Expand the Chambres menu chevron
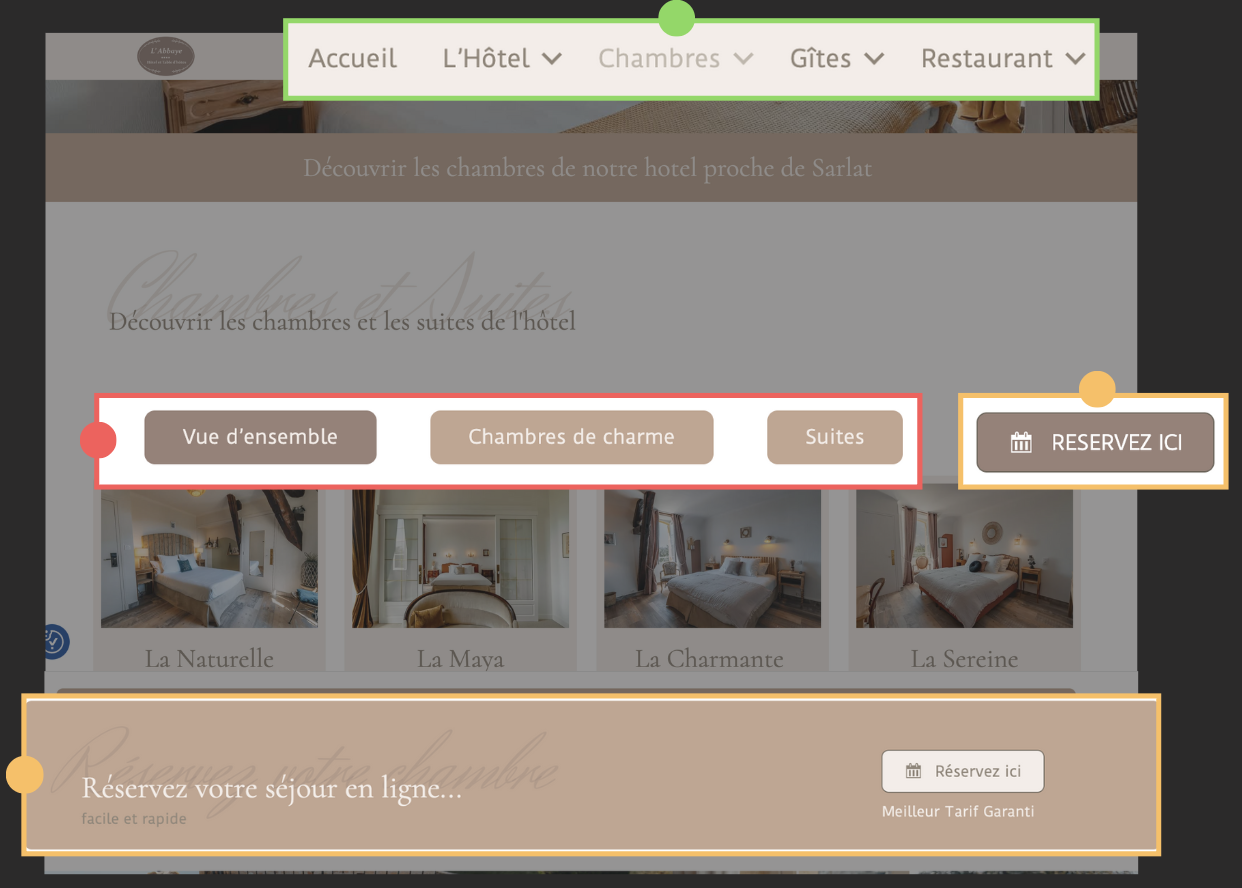 743,59
